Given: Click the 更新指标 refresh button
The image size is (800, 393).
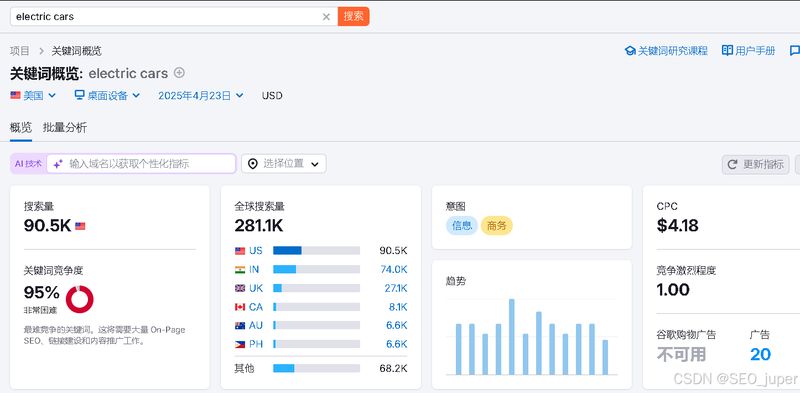Looking at the screenshot, I should click(756, 164).
